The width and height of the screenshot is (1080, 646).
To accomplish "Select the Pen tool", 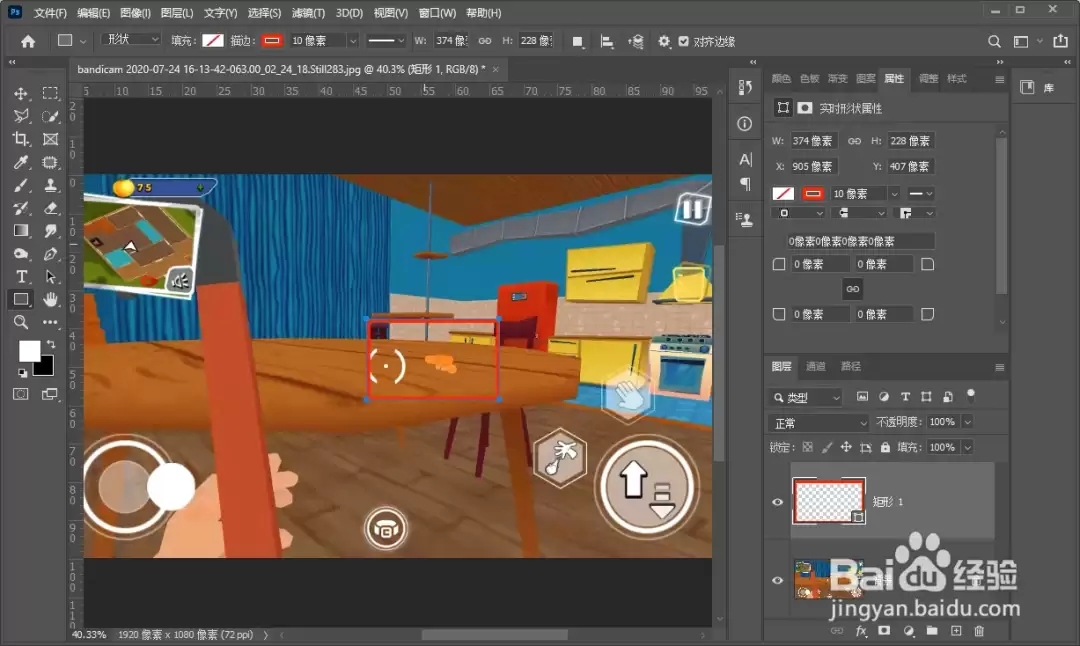I will pyautogui.click(x=50, y=253).
